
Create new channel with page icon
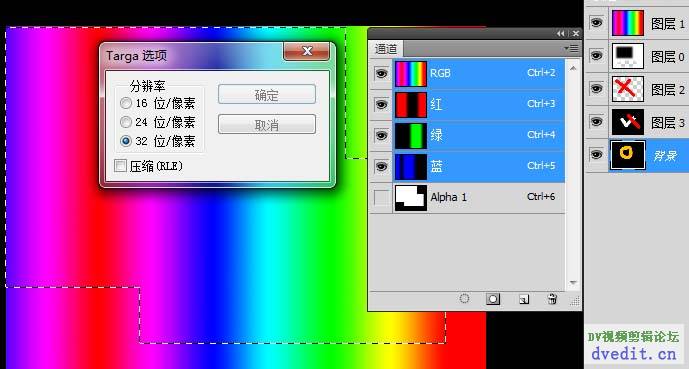click(x=523, y=299)
